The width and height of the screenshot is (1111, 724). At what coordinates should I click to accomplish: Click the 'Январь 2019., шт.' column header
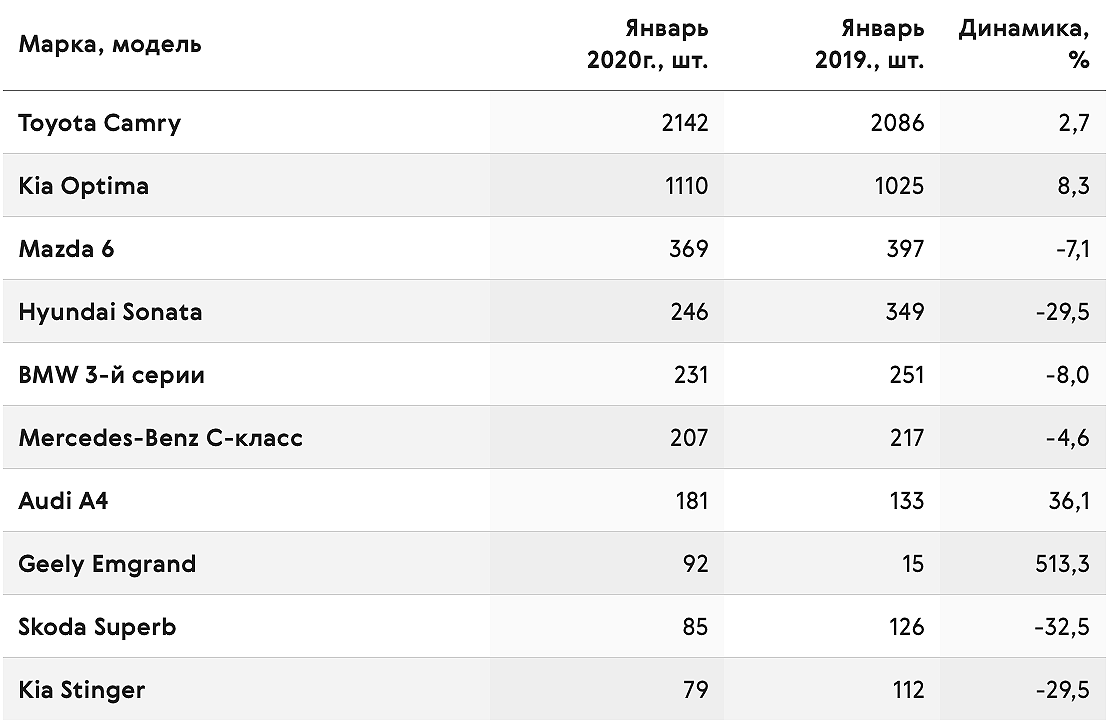tap(869, 44)
